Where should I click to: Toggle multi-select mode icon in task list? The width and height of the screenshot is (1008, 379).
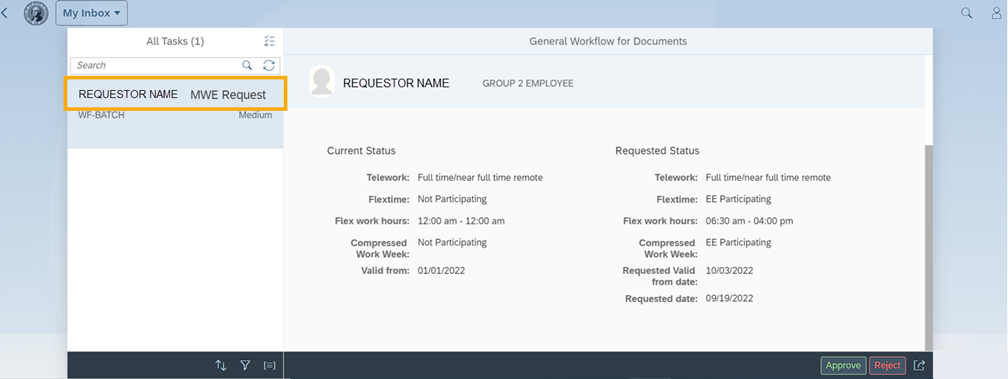pos(269,41)
